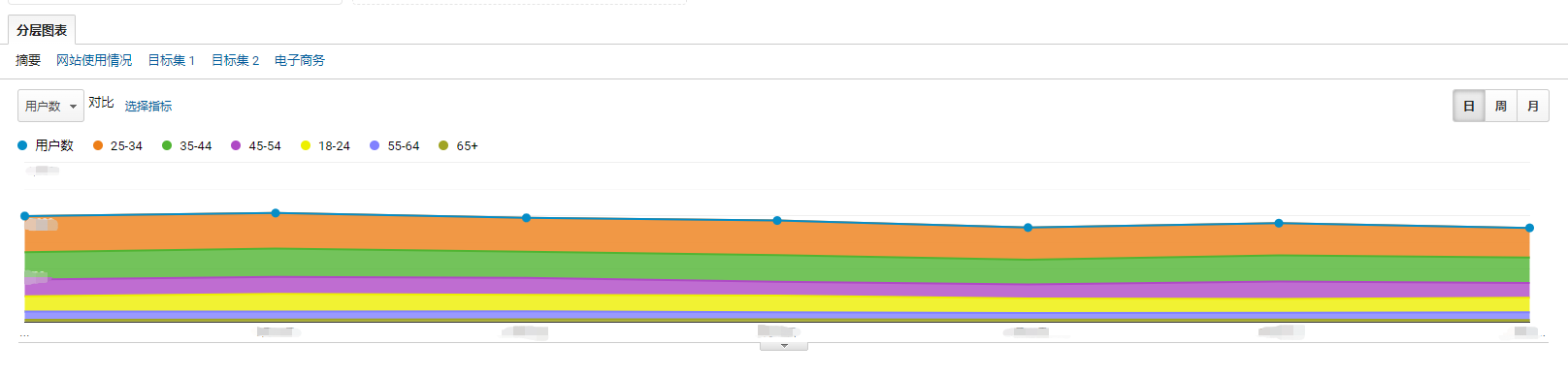
Task: Click the violet 55-64 legend dot
Action: [x=375, y=145]
